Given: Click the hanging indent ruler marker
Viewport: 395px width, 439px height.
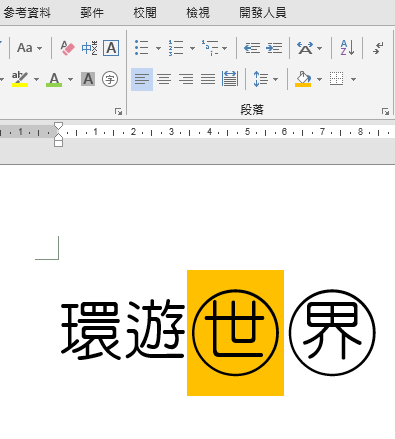Looking at the screenshot, I should tap(58, 137).
